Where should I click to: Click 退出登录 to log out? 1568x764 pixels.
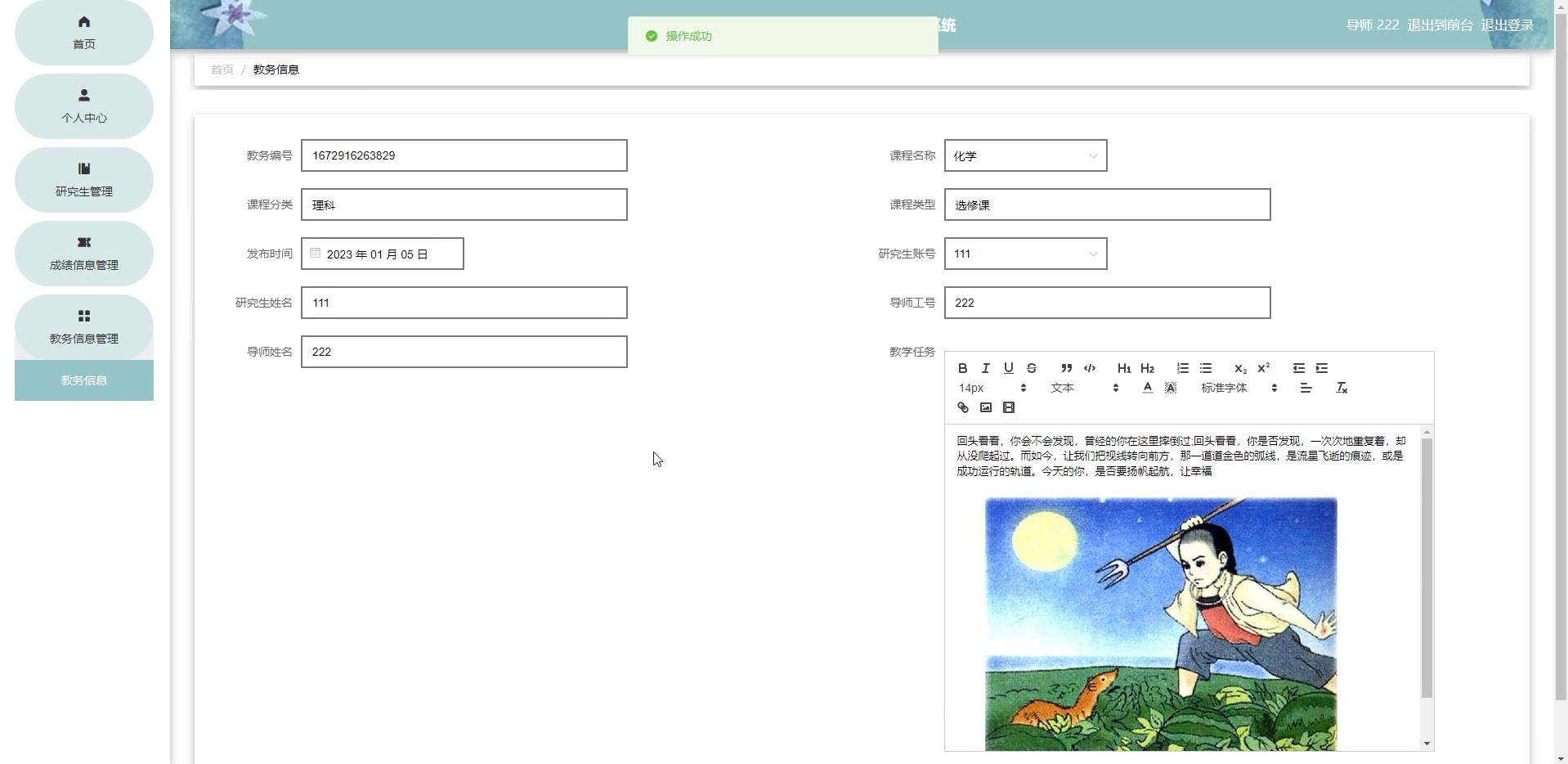(1508, 25)
